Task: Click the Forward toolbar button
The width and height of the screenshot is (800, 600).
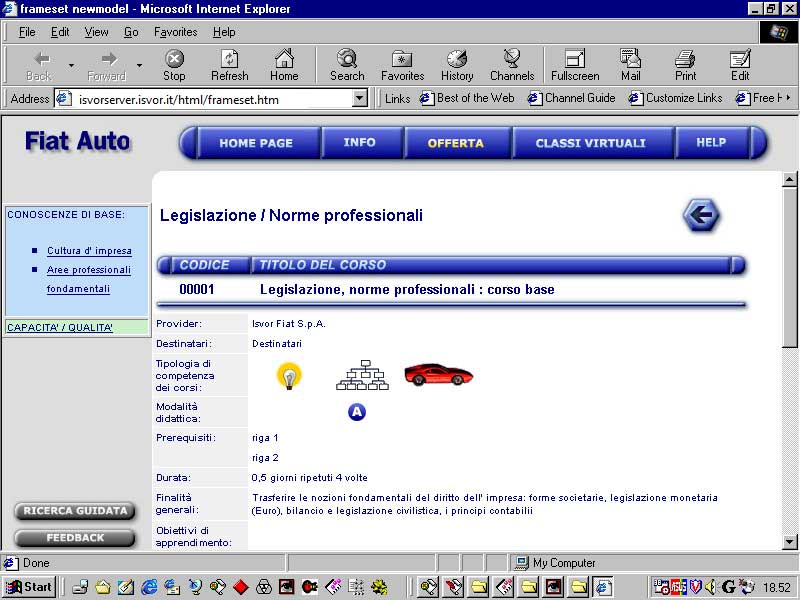Action: coord(107,66)
